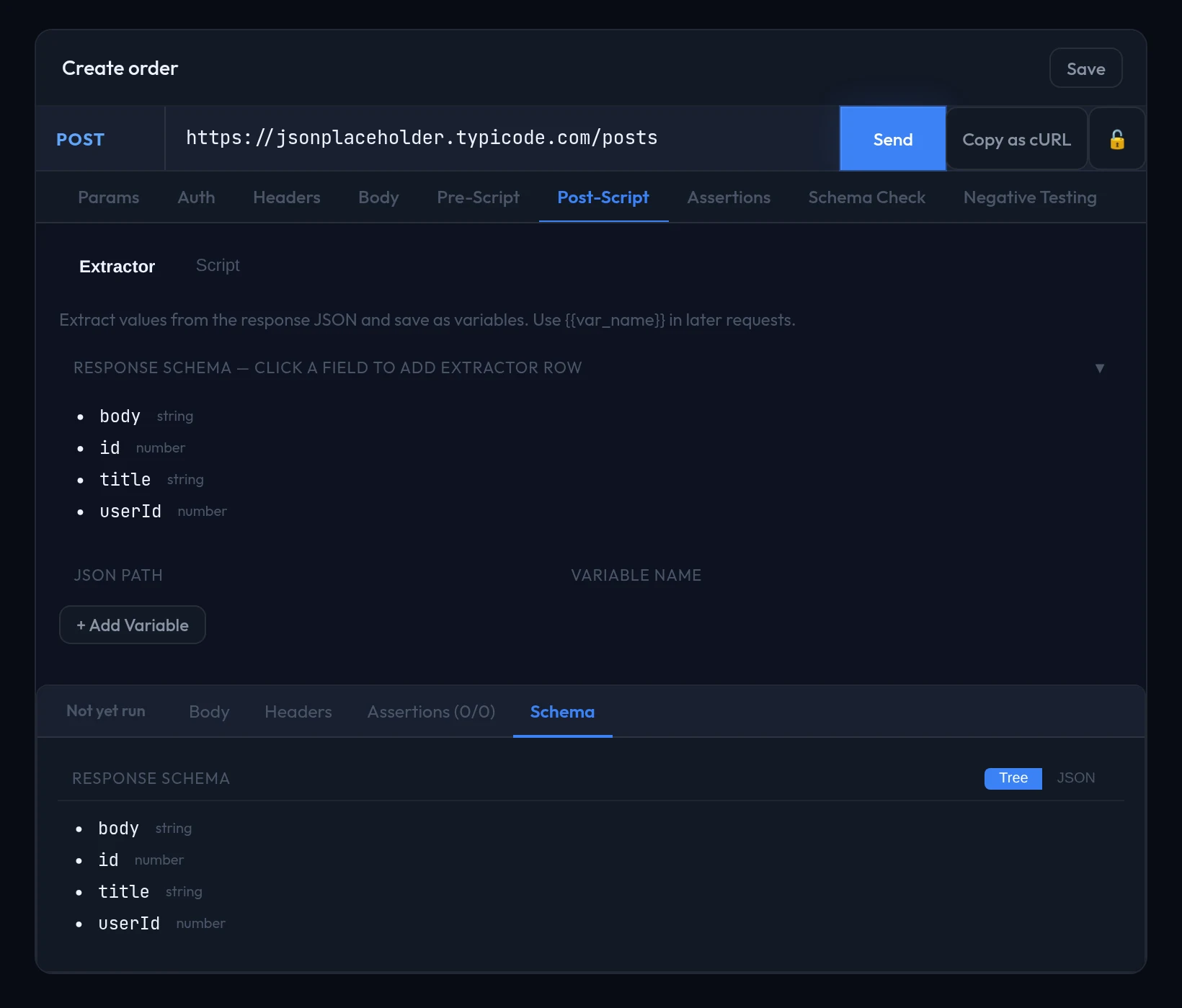Open the Headers request tab
The image size is (1182, 1008).
[x=286, y=197]
